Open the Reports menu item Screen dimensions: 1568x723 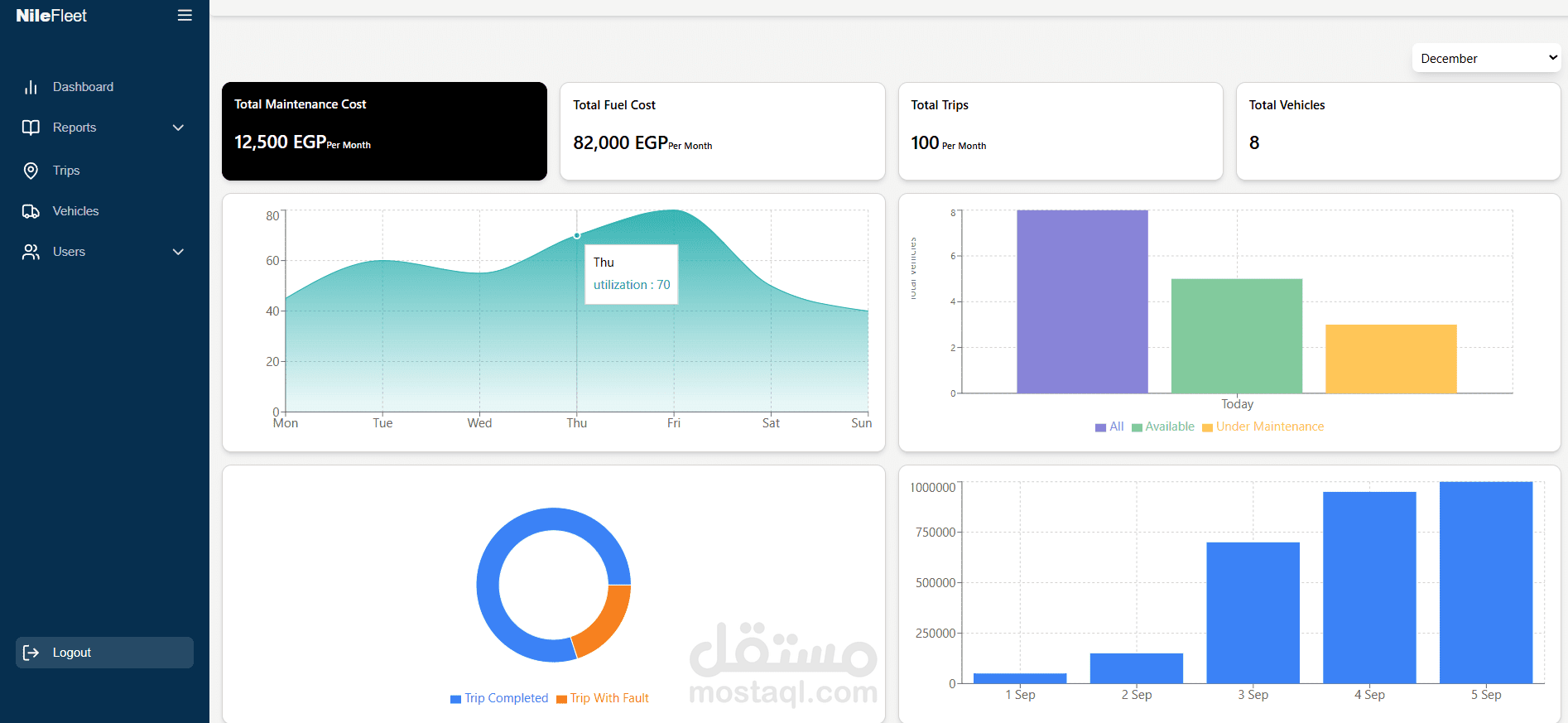[104, 128]
